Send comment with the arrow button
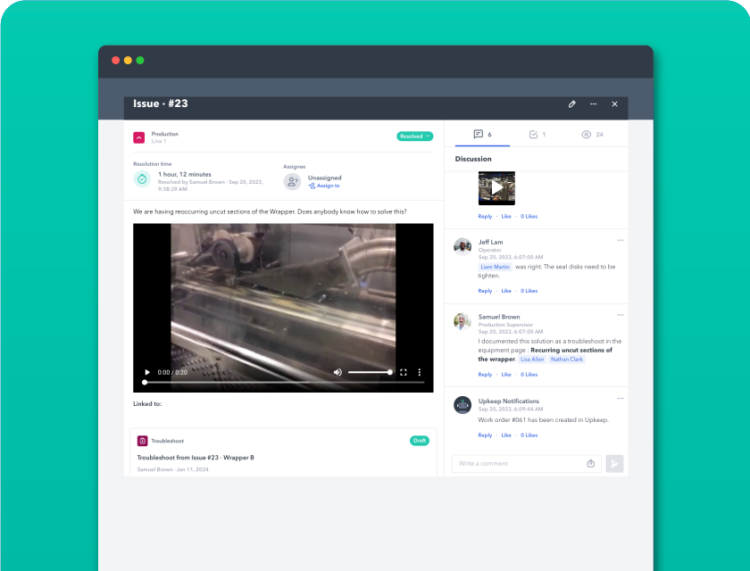750x571 pixels. 614,463
